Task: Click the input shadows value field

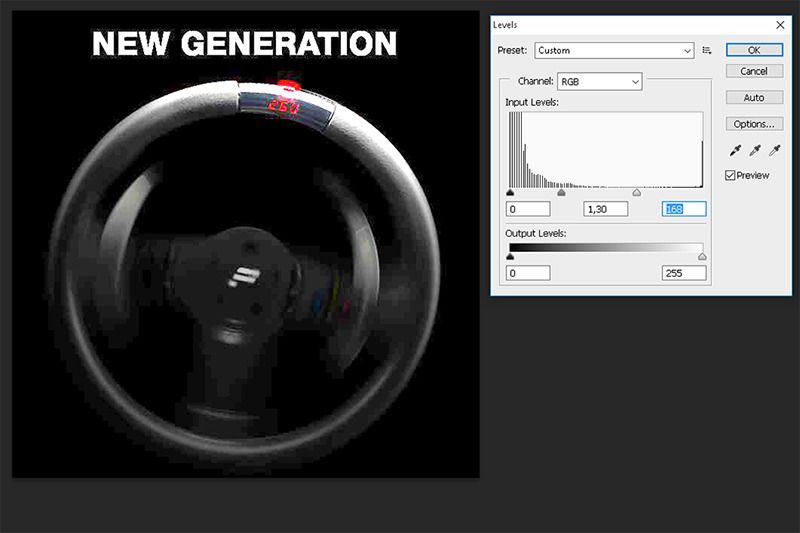Action: (x=528, y=209)
